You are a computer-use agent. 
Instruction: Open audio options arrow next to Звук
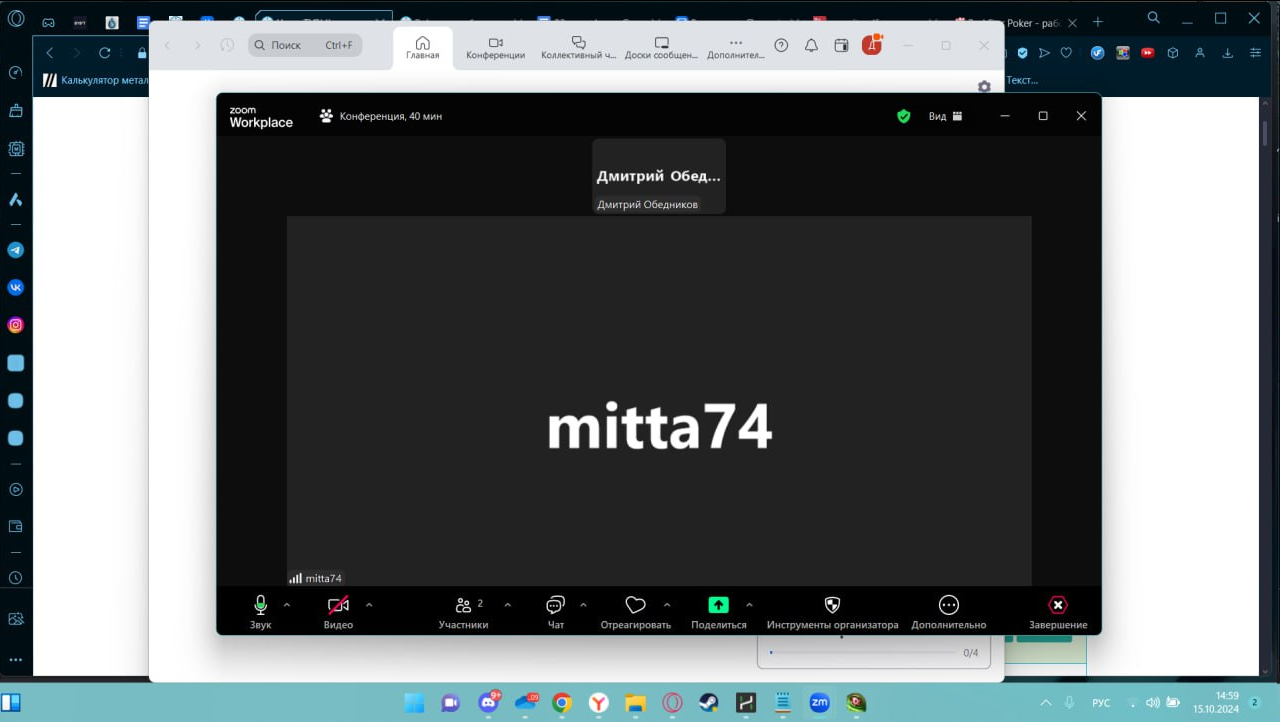click(x=287, y=605)
